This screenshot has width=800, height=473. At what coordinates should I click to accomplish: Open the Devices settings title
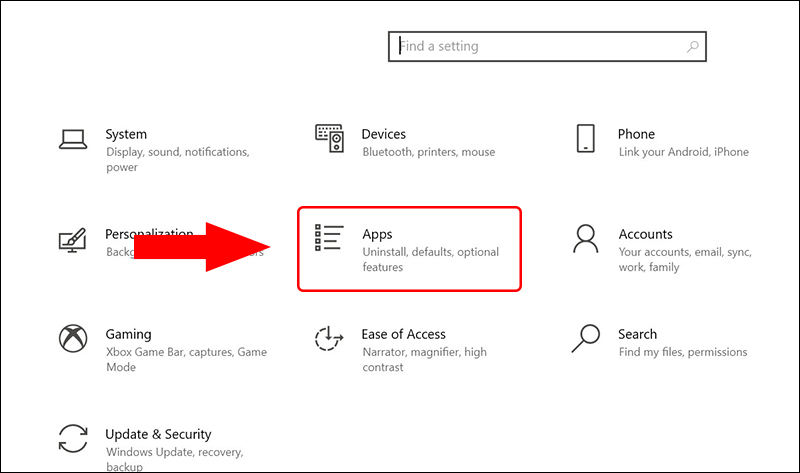[x=383, y=134]
